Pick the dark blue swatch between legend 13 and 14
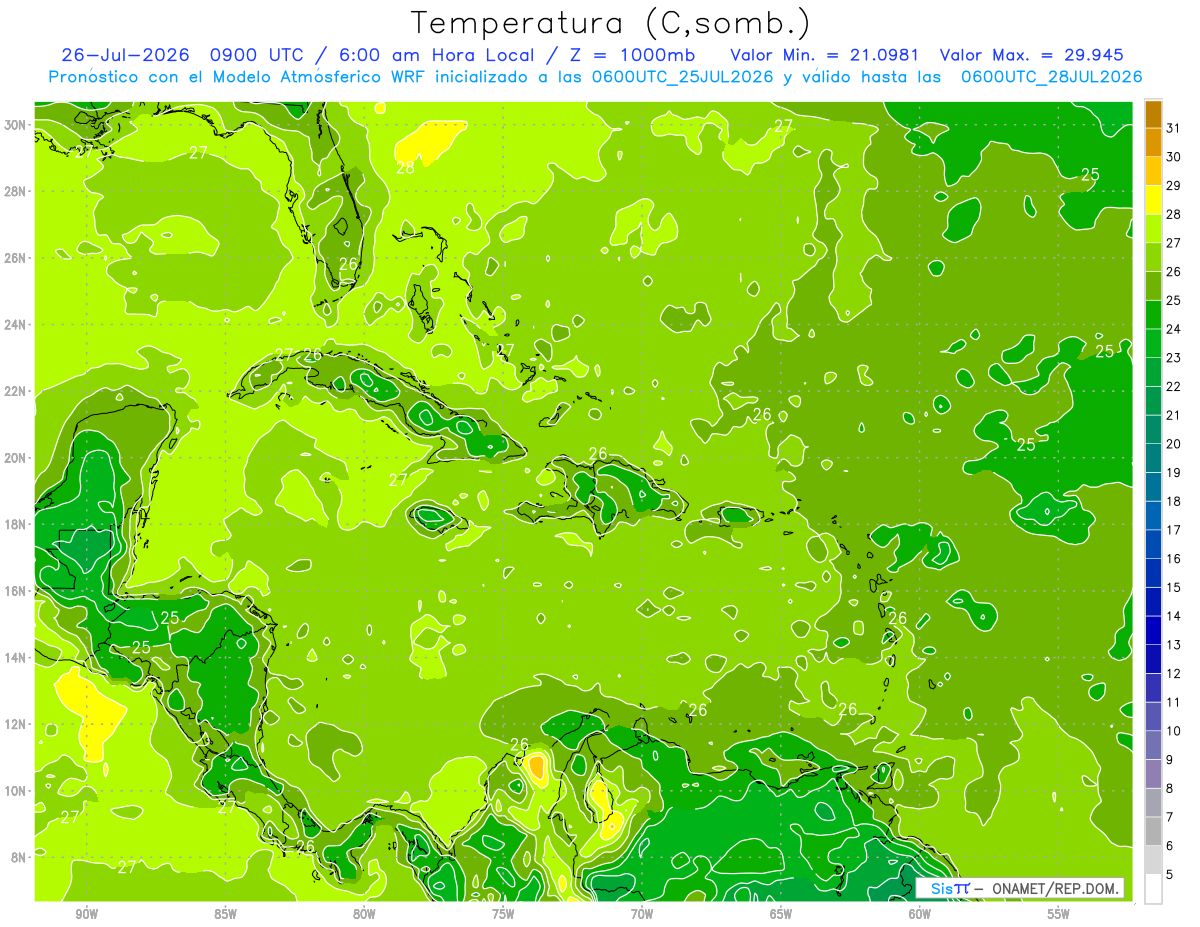This screenshot has height=927, width=1200. click(1153, 630)
